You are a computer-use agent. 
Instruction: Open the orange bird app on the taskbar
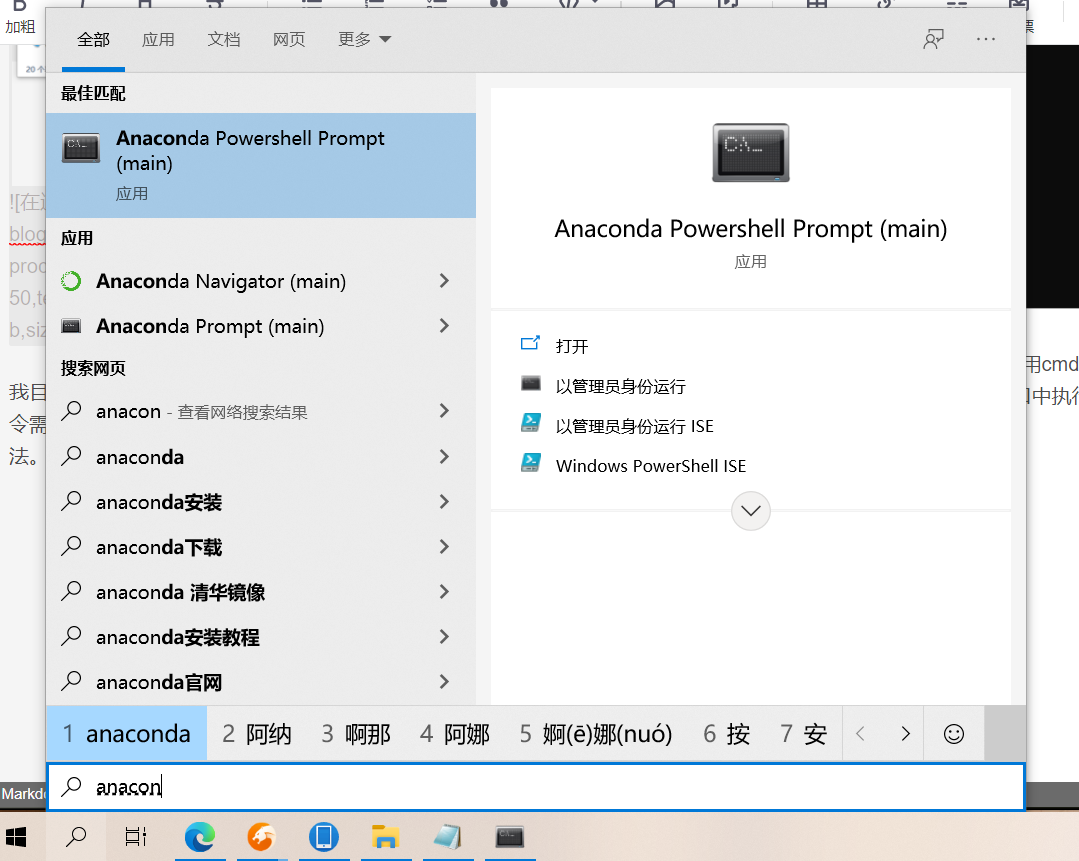[x=261, y=836]
